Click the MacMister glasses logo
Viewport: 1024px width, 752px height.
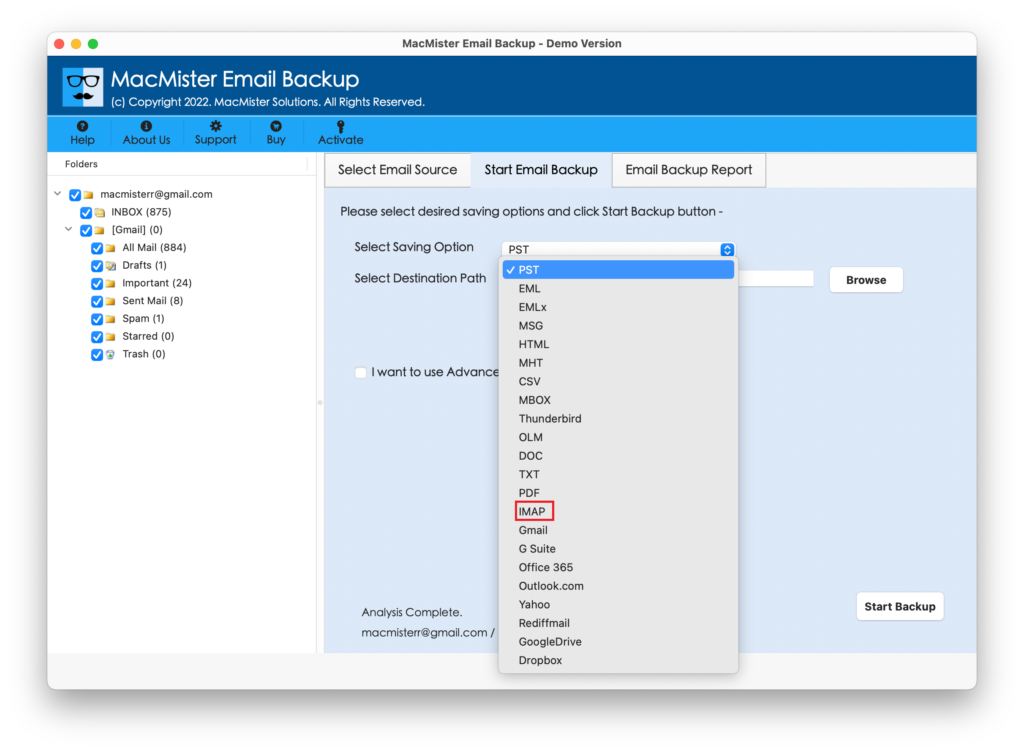[82, 87]
